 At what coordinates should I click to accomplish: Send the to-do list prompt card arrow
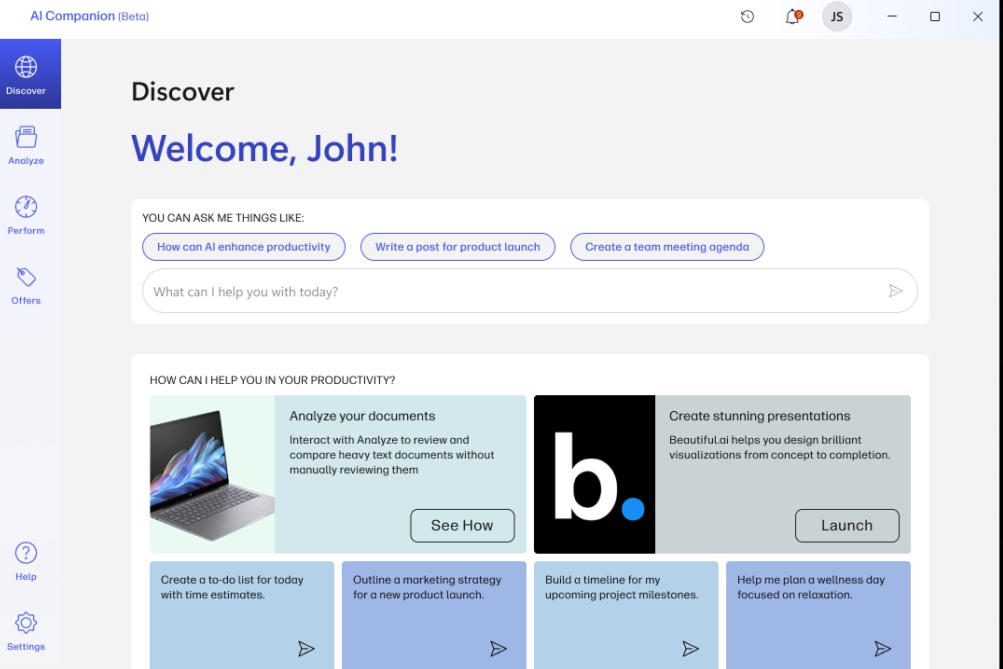(x=306, y=649)
